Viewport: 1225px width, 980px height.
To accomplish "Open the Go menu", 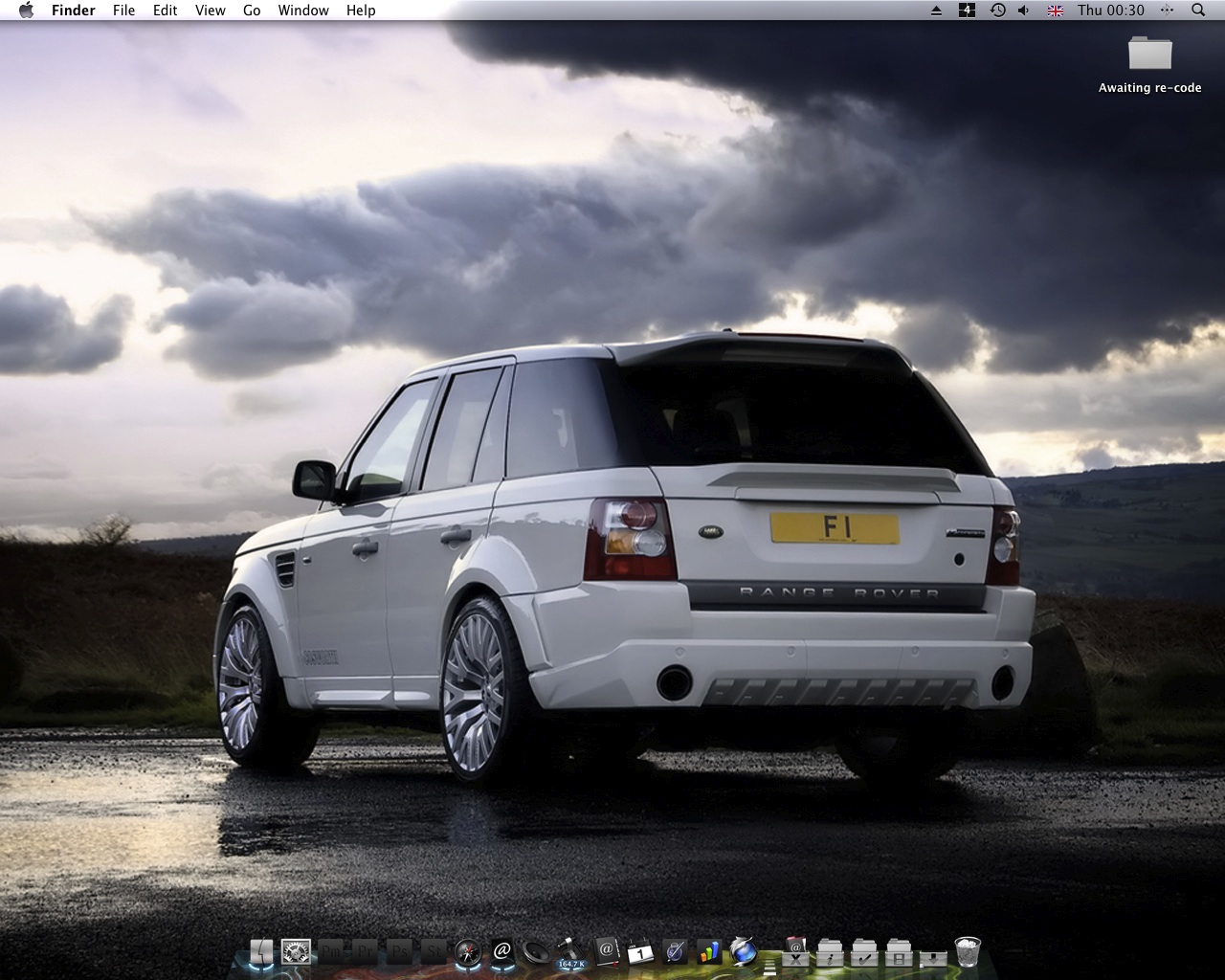I will (252, 11).
